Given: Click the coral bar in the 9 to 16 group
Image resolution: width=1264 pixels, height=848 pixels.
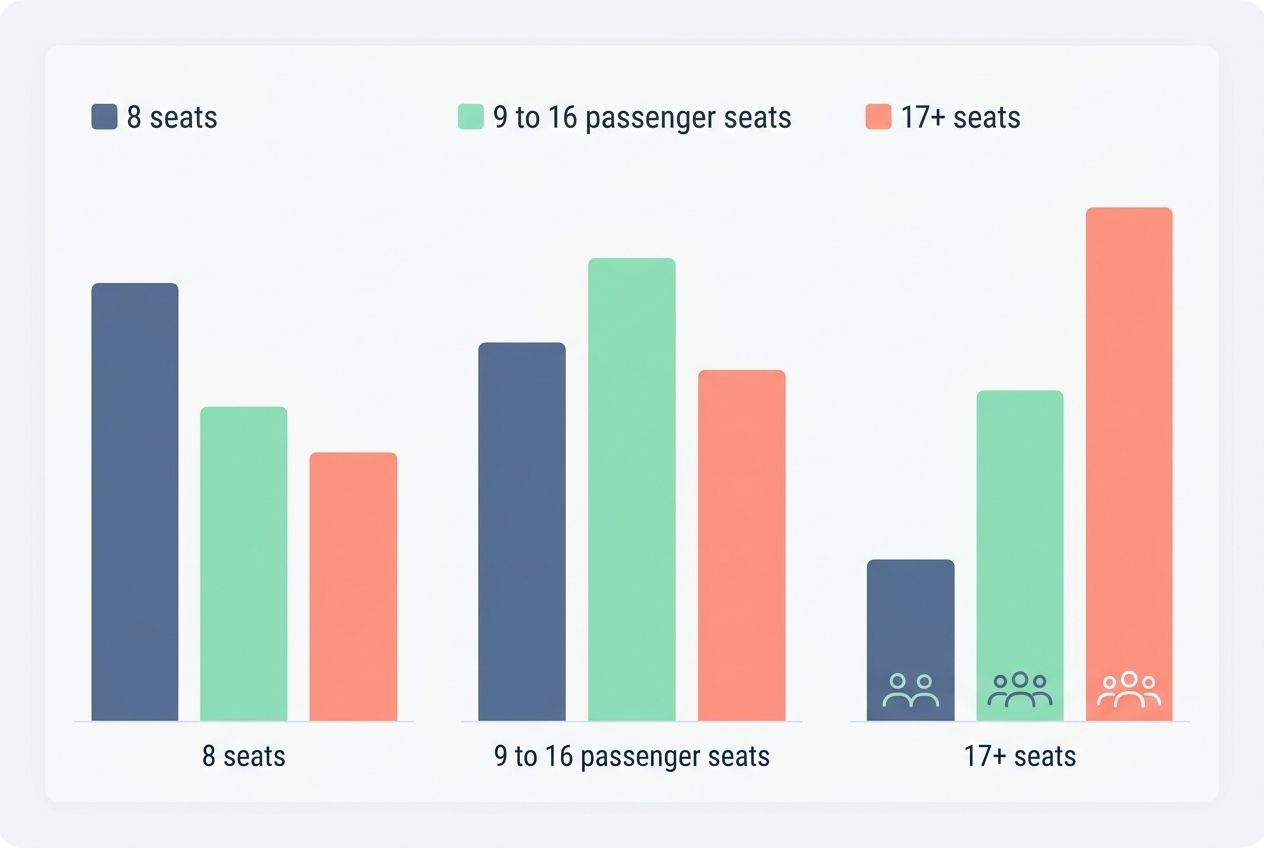Looking at the screenshot, I should pyautogui.click(x=741, y=545).
